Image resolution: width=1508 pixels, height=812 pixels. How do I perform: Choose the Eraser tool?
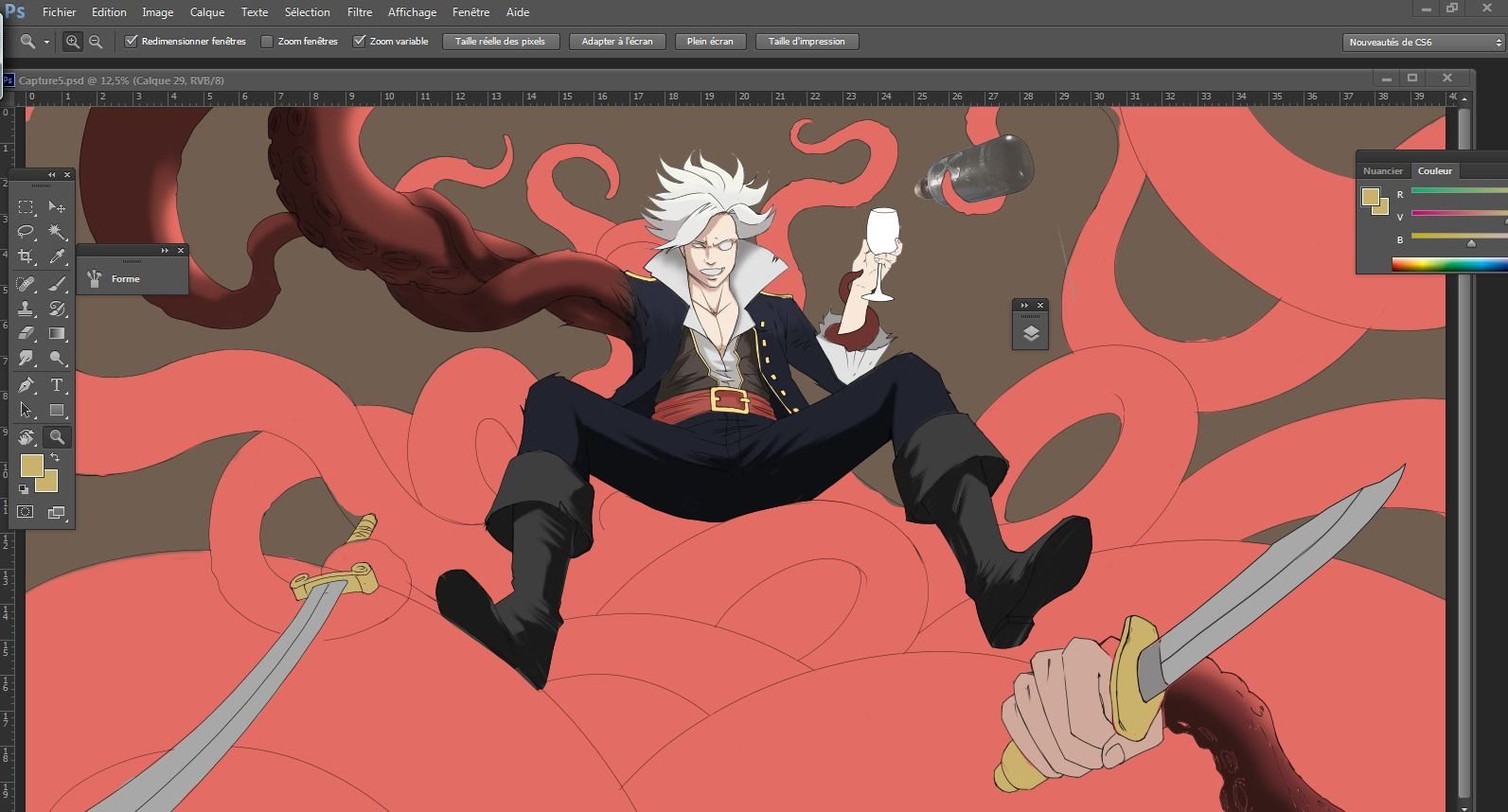pos(27,334)
